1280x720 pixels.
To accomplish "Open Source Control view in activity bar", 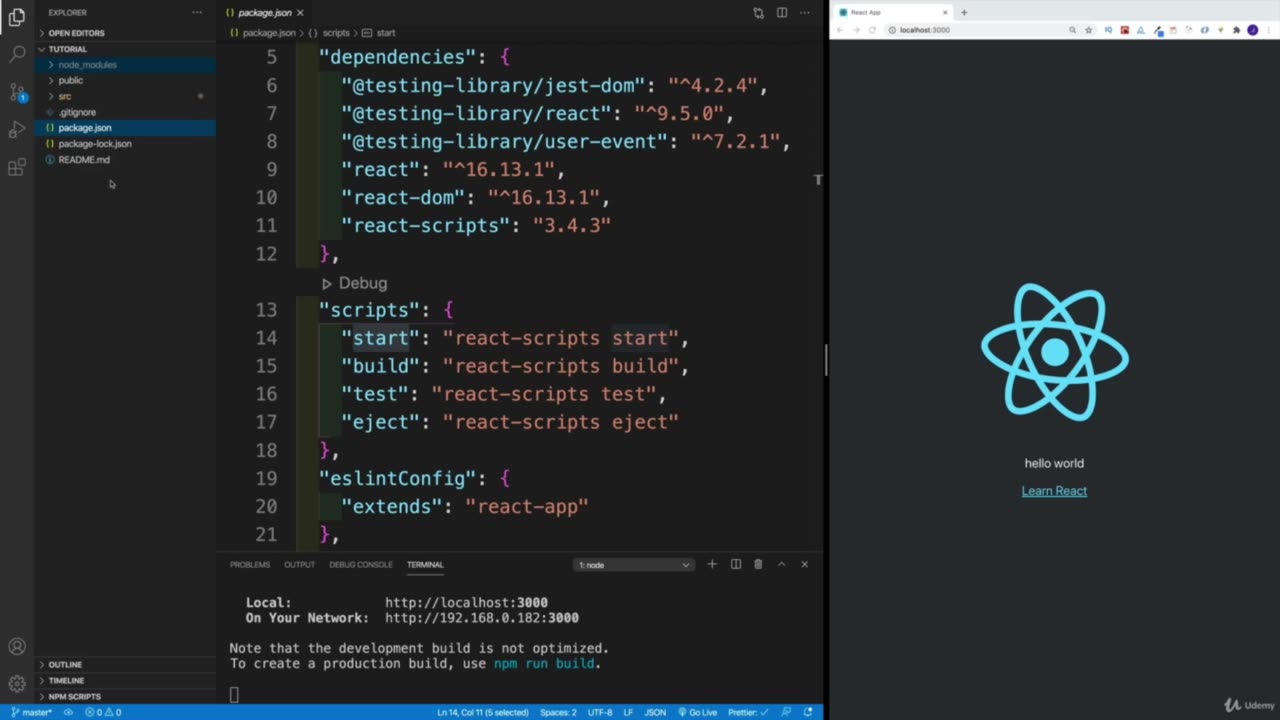I will (x=17, y=92).
